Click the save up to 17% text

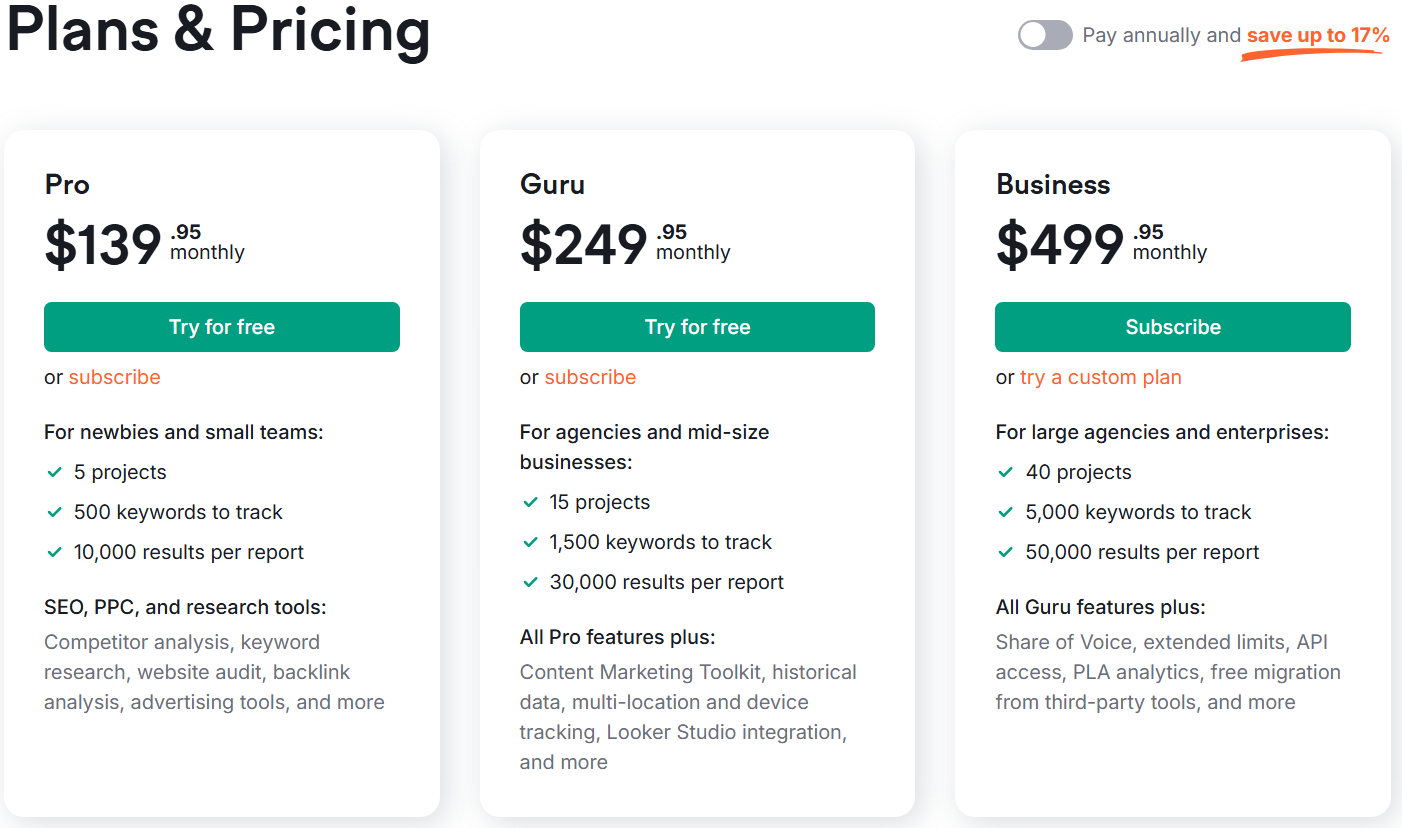click(1318, 36)
